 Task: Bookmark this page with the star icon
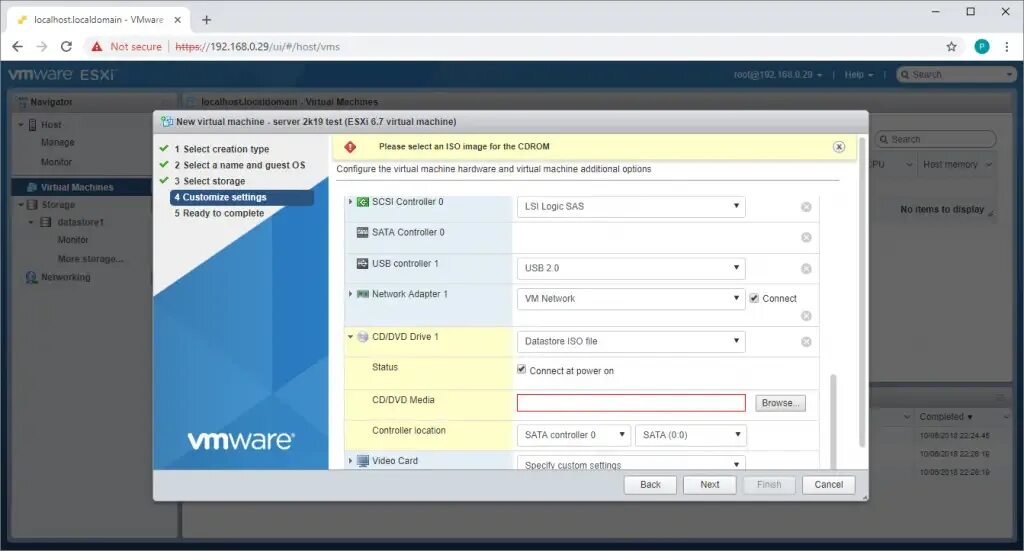[952, 46]
